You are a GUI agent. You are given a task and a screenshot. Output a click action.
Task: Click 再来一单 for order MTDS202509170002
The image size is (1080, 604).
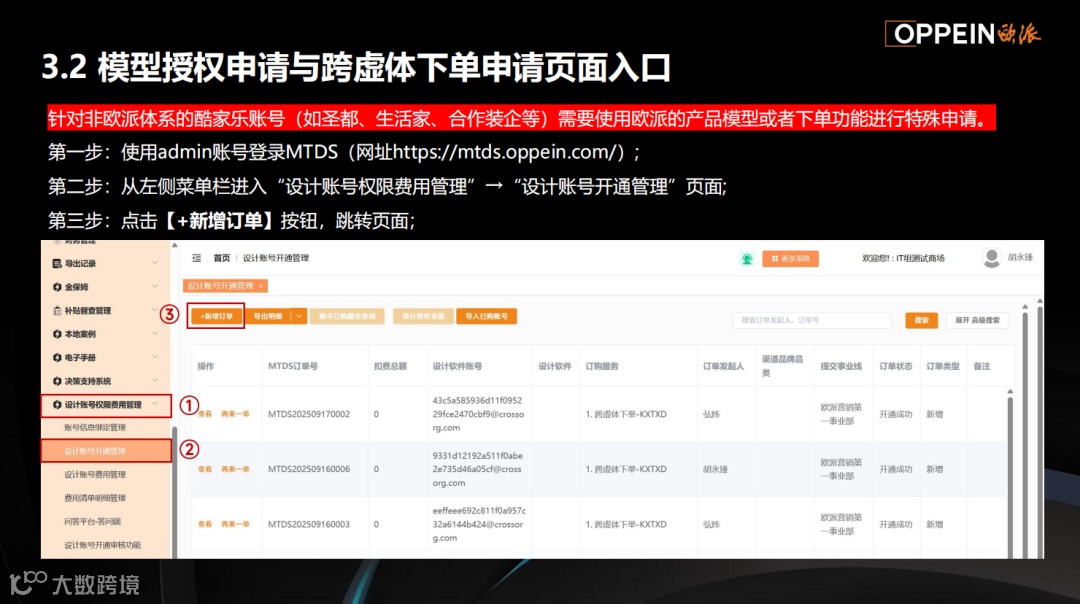coord(235,414)
